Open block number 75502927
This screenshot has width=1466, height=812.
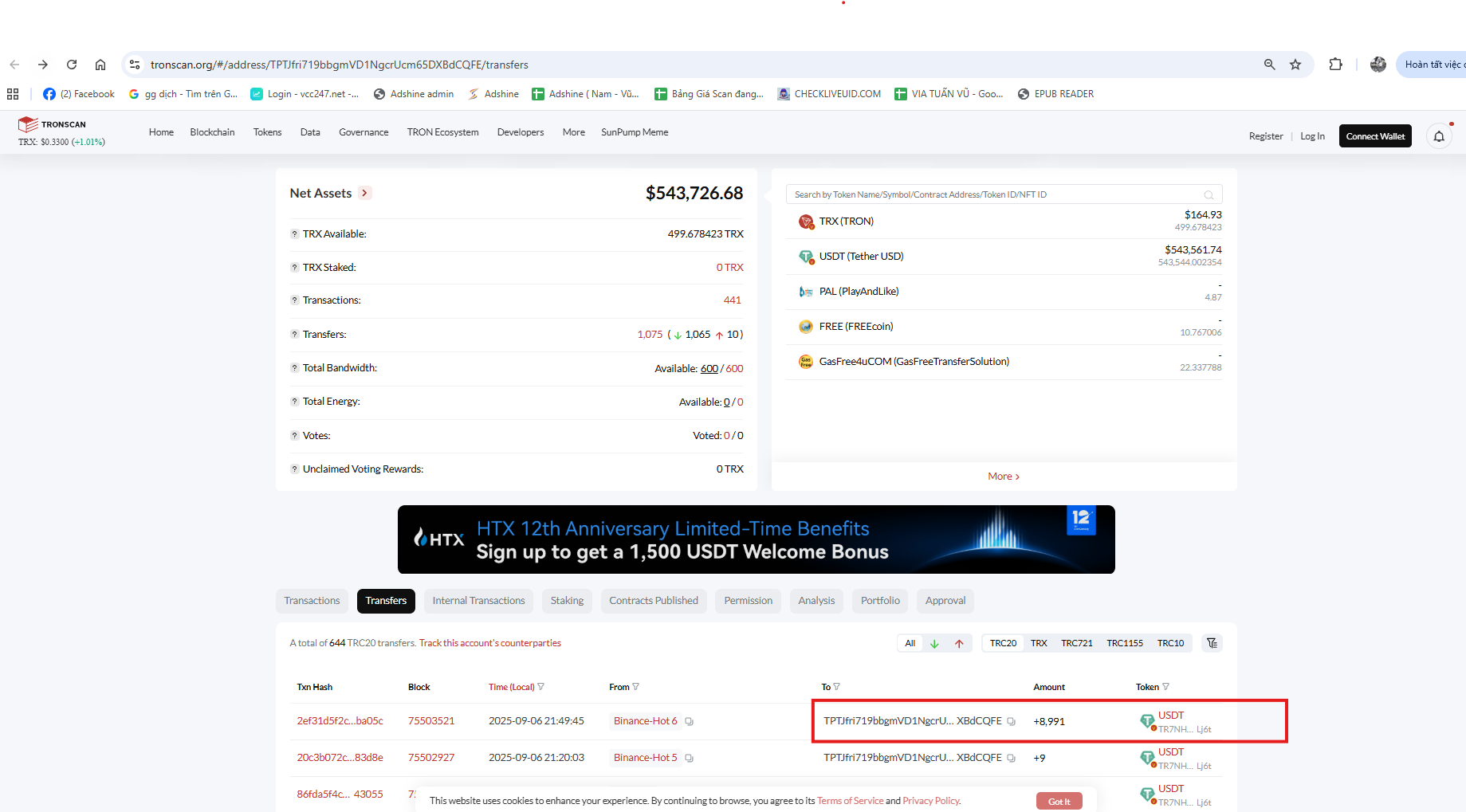click(x=431, y=758)
